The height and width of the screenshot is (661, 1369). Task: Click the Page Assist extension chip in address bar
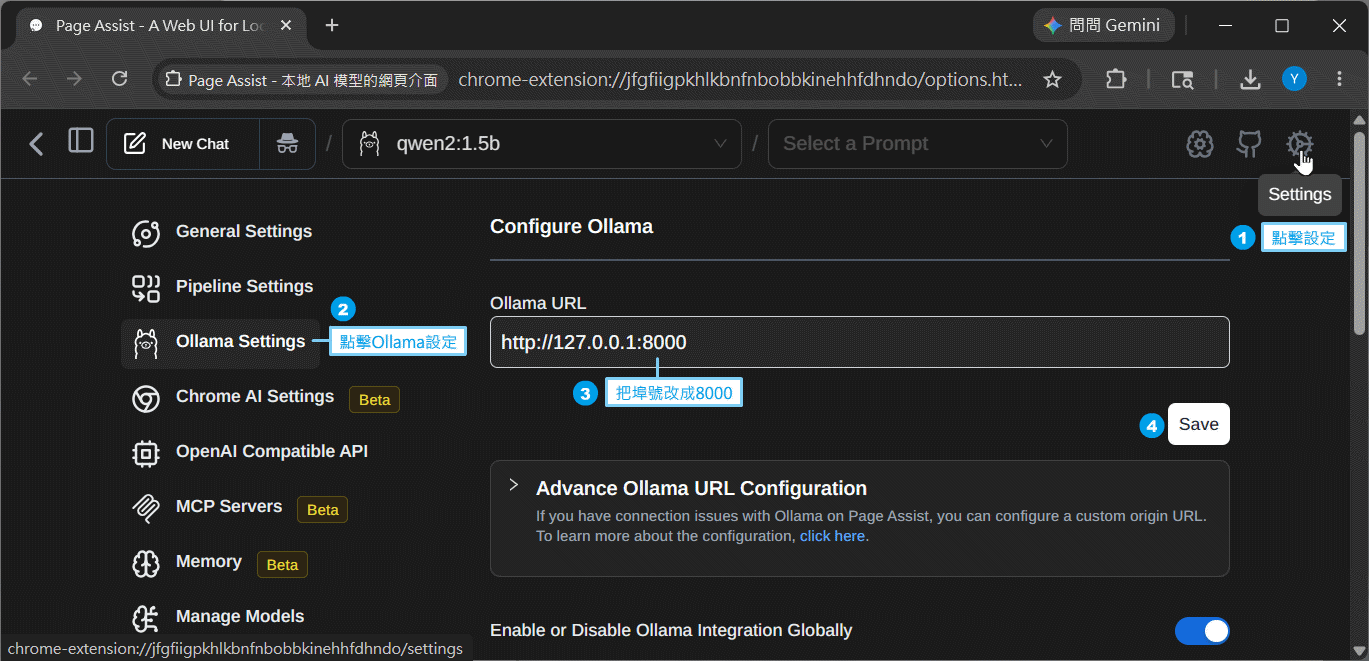[x=302, y=80]
